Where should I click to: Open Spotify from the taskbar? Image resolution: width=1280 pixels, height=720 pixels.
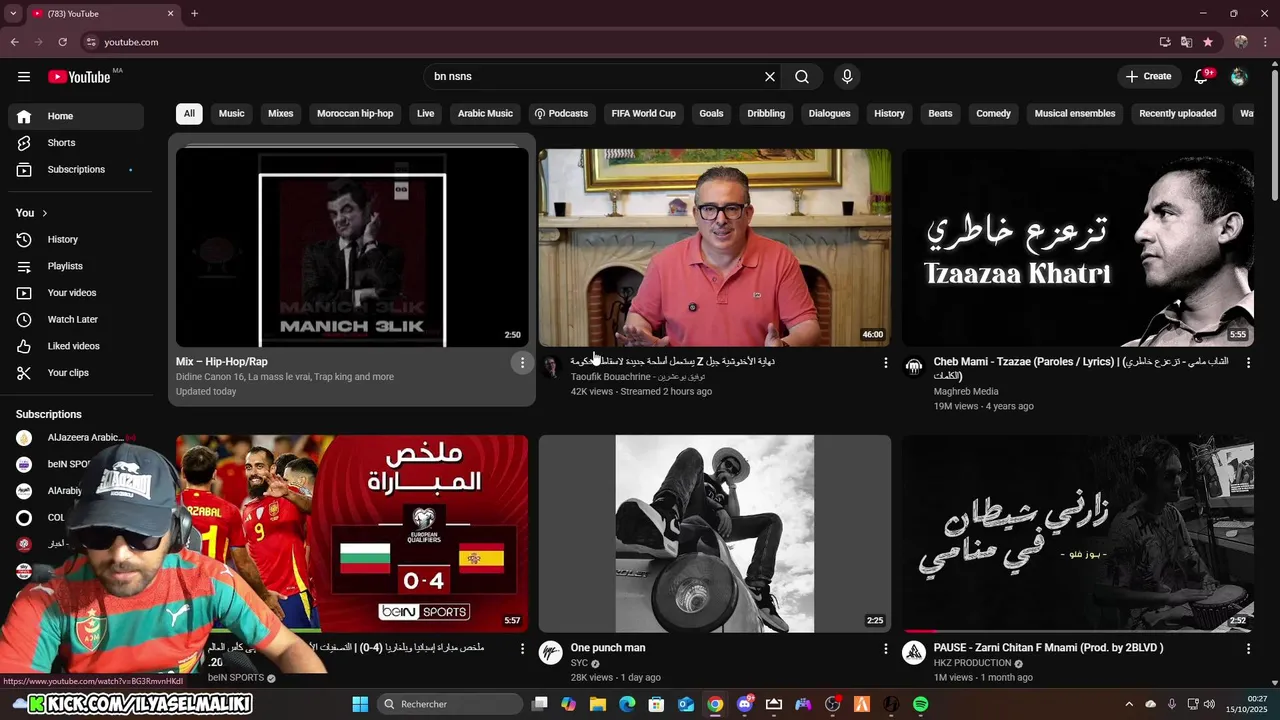click(920, 704)
